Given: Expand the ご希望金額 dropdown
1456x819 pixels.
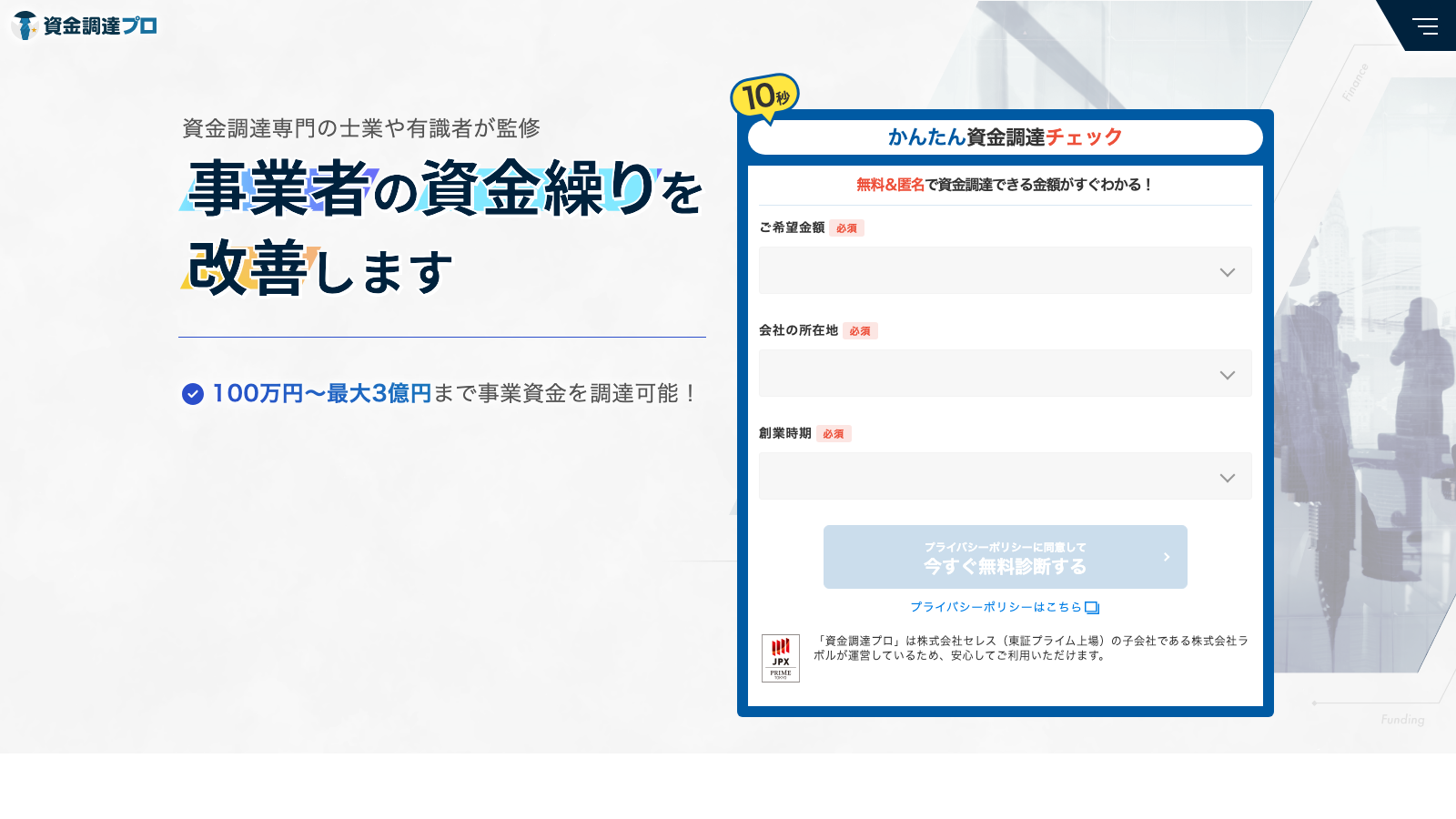Looking at the screenshot, I should tap(1005, 270).
